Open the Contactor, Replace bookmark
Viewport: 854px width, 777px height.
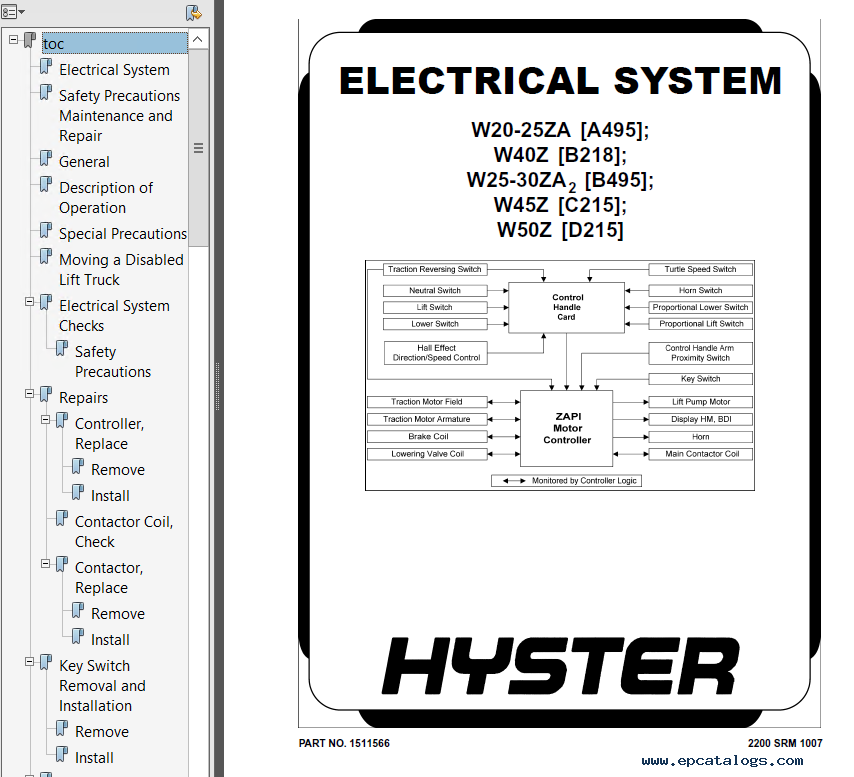click(109, 578)
